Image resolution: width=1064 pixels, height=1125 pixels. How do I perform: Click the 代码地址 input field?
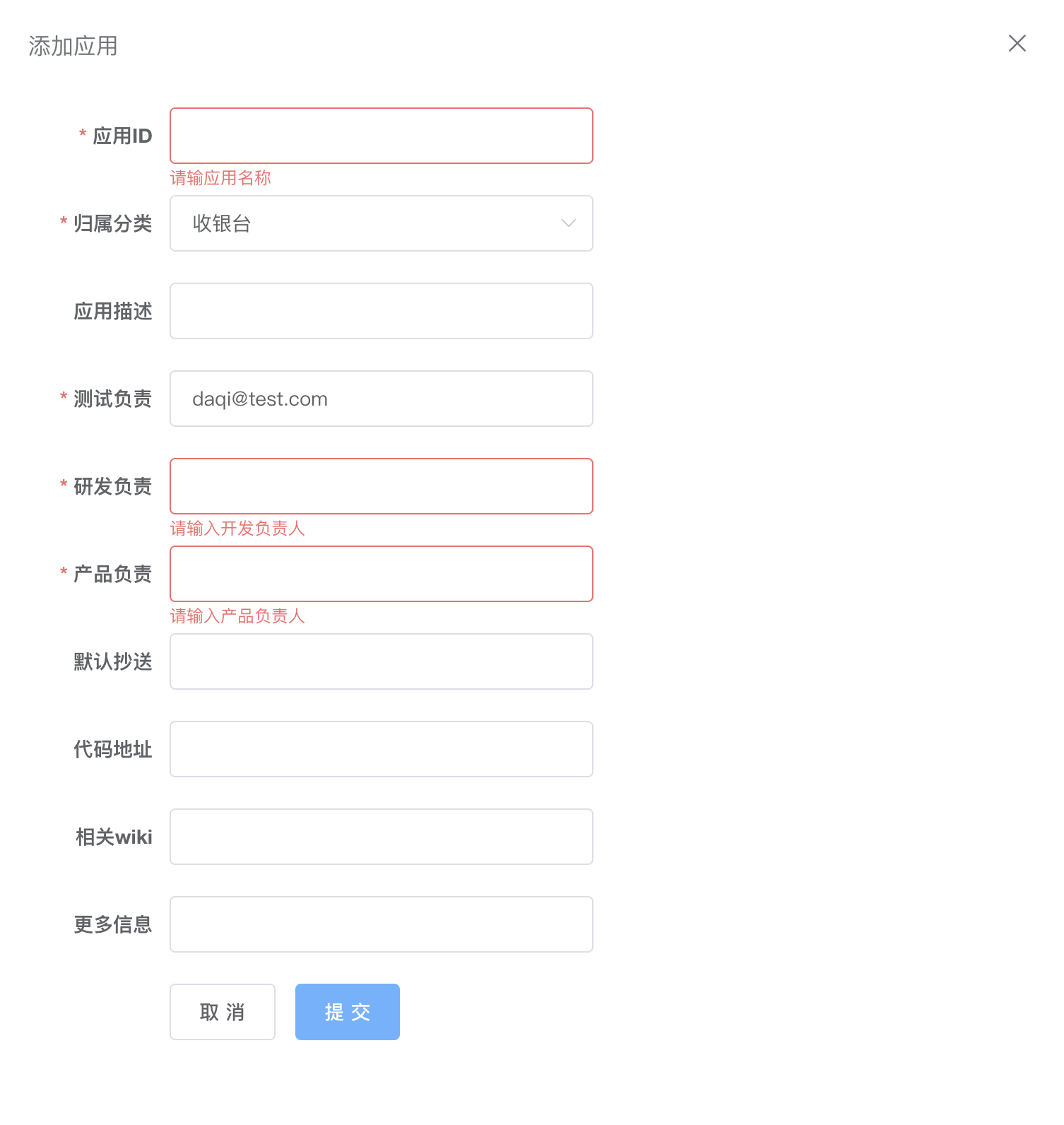coord(382,749)
